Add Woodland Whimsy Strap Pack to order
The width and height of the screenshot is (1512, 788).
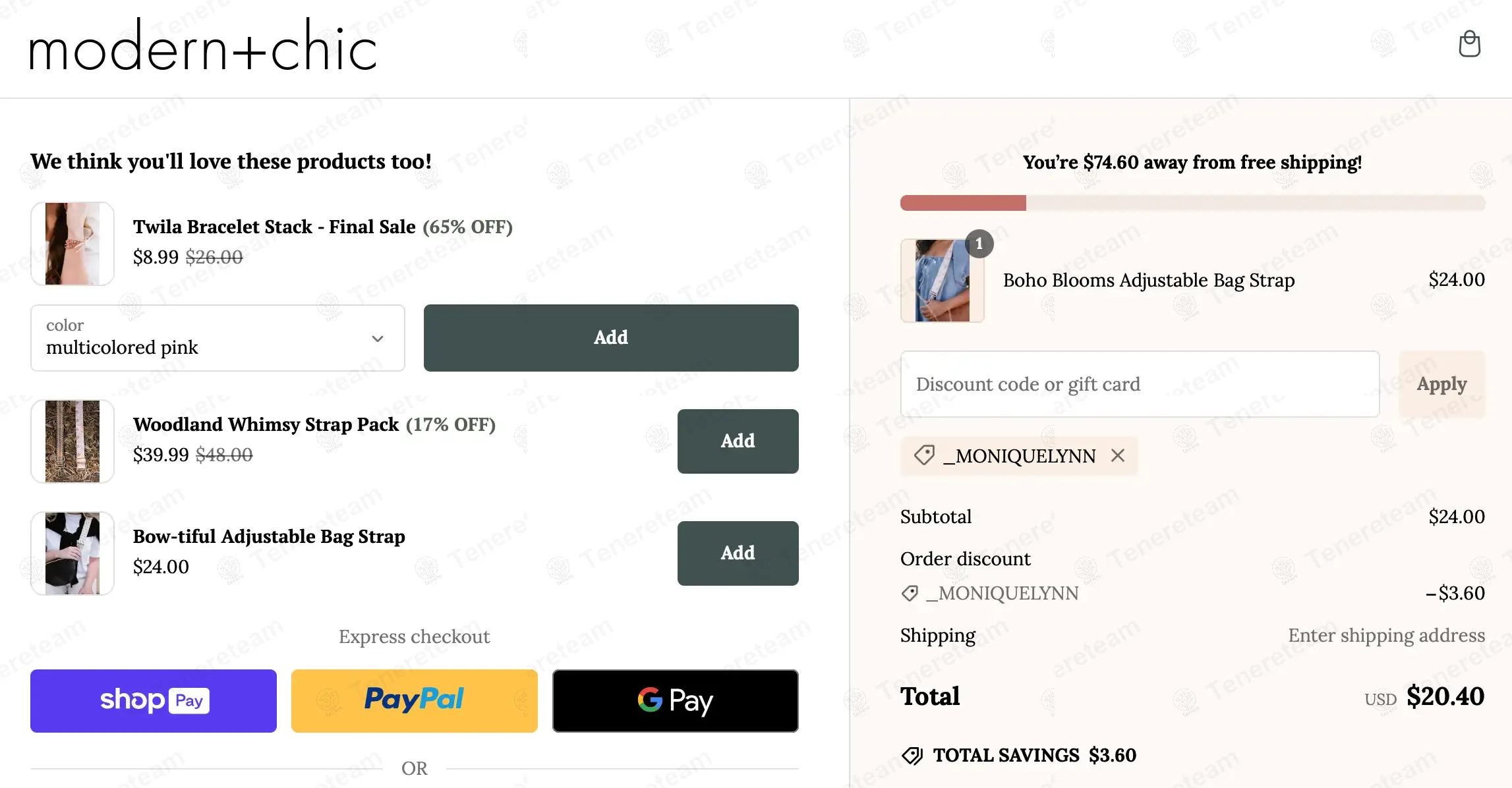pos(738,441)
